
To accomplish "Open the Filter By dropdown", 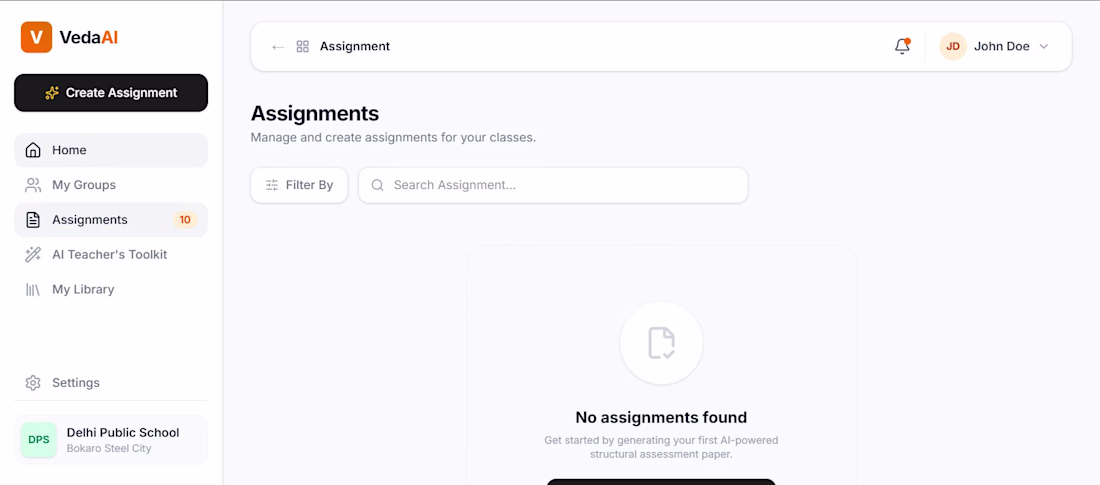I will (299, 185).
